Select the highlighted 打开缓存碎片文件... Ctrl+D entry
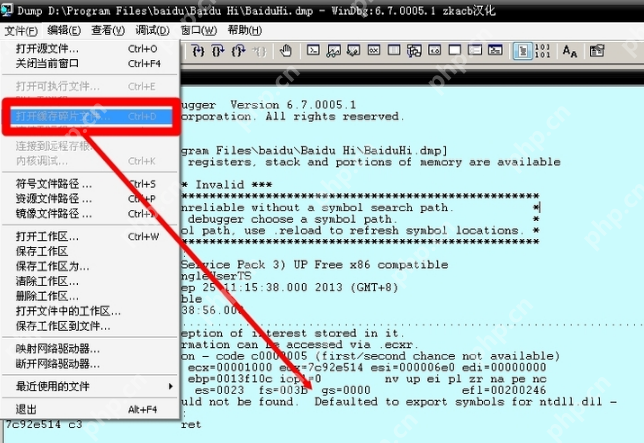This screenshot has height=443, width=644. tap(91, 117)
